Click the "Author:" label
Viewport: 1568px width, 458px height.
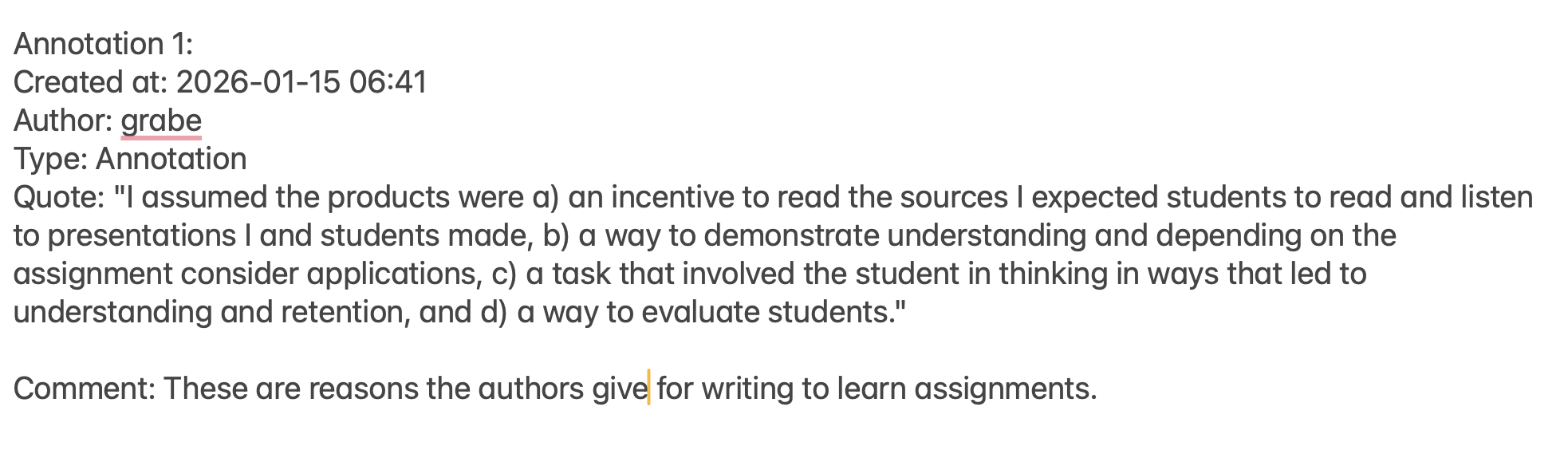(x=63, y=120)
